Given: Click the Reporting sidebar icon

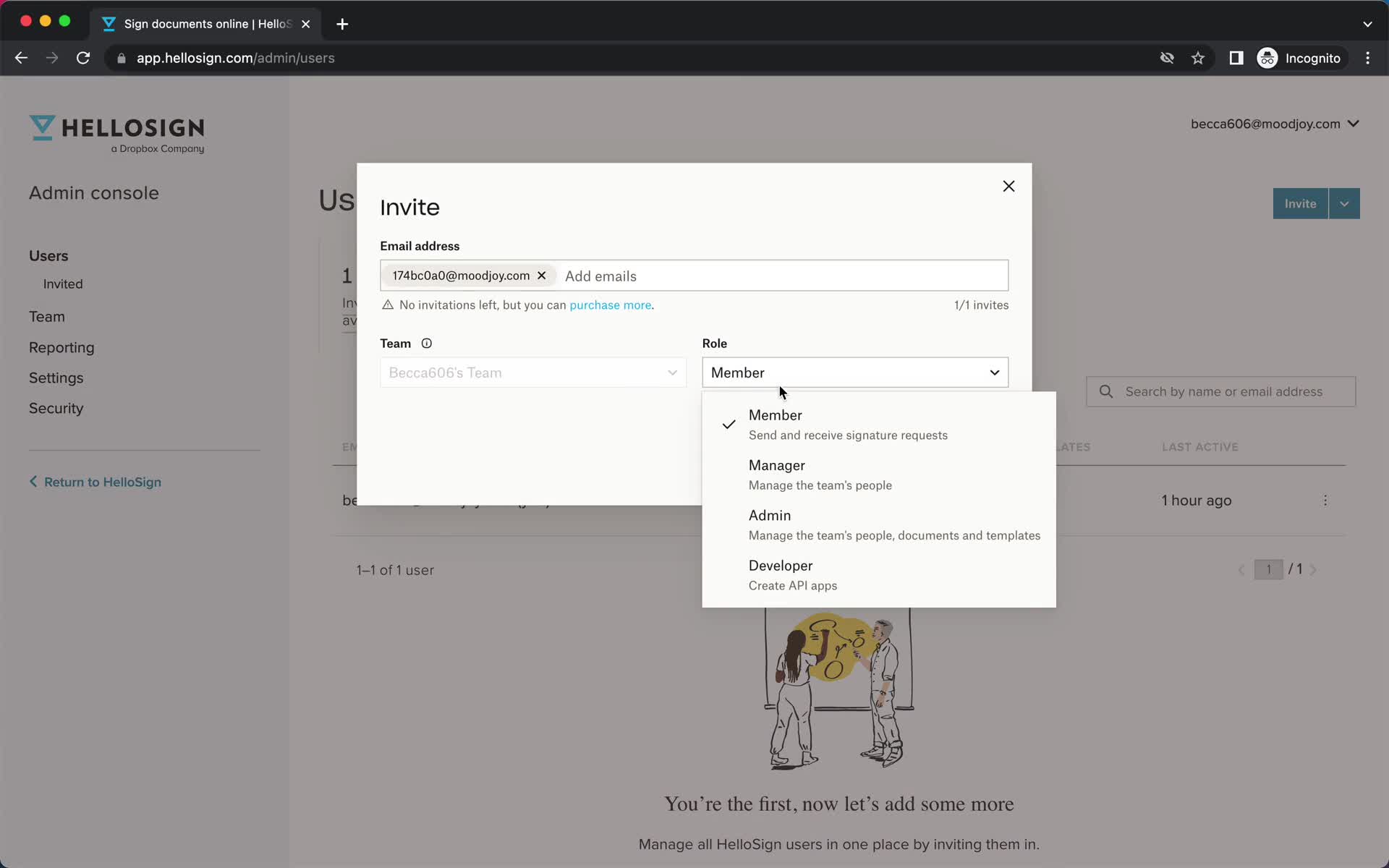Looking at the screenshot, I should [x=61, y=347].
